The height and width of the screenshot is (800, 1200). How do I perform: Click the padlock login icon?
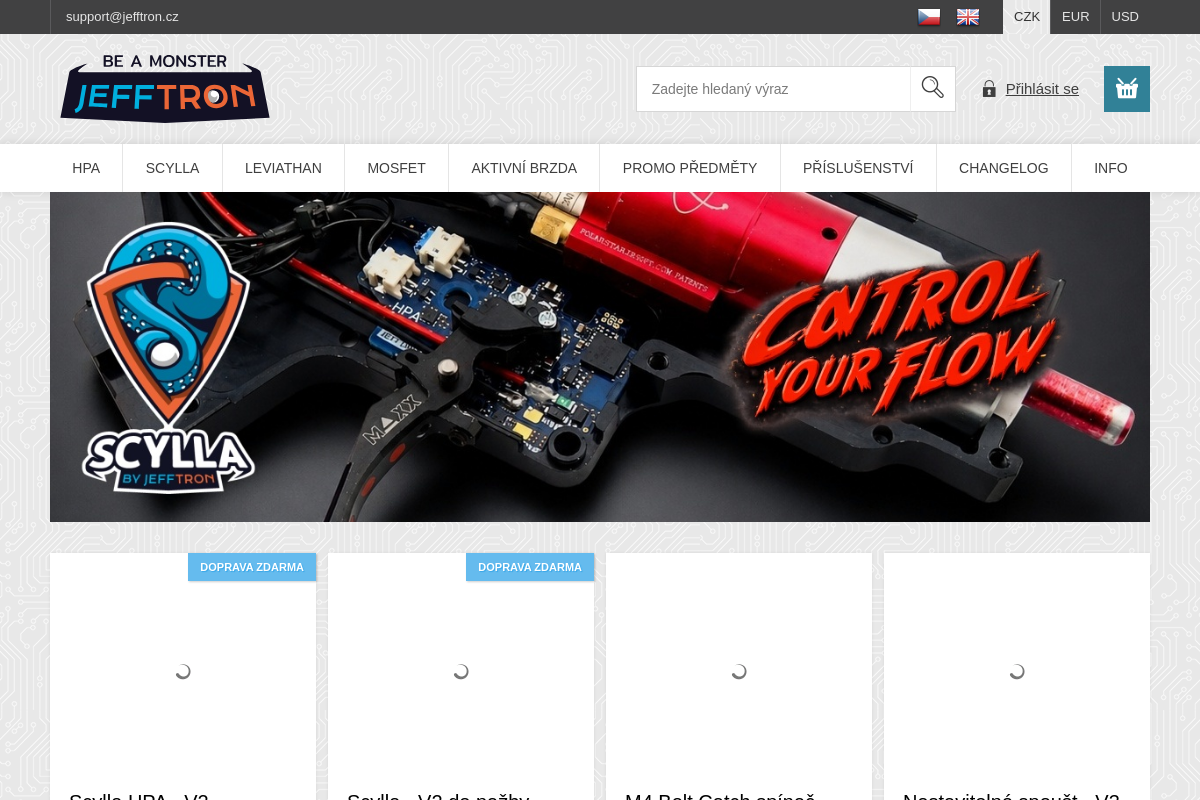[989, 89]
